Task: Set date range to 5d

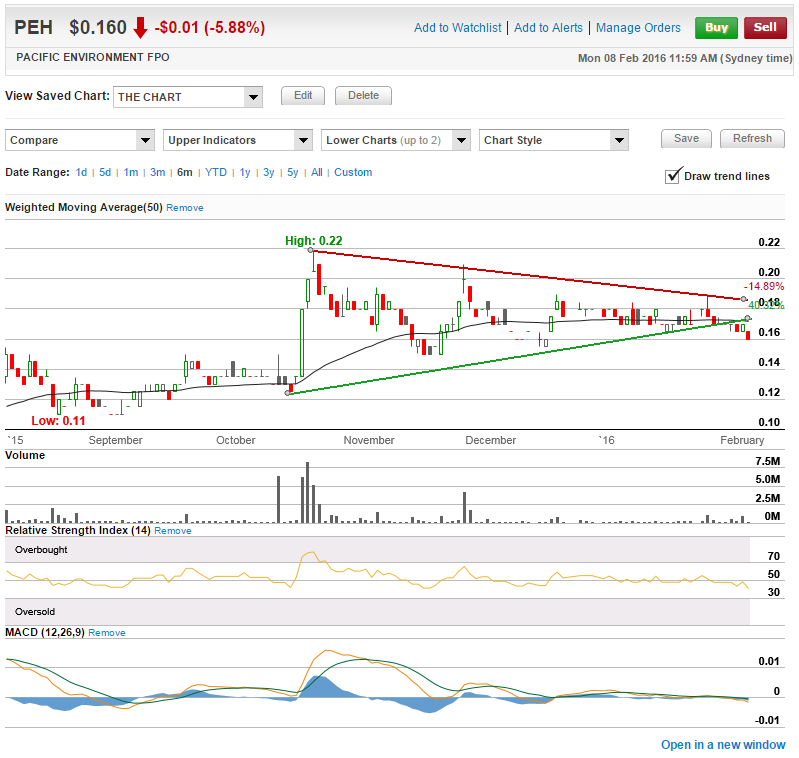Action: coord(105,172)
